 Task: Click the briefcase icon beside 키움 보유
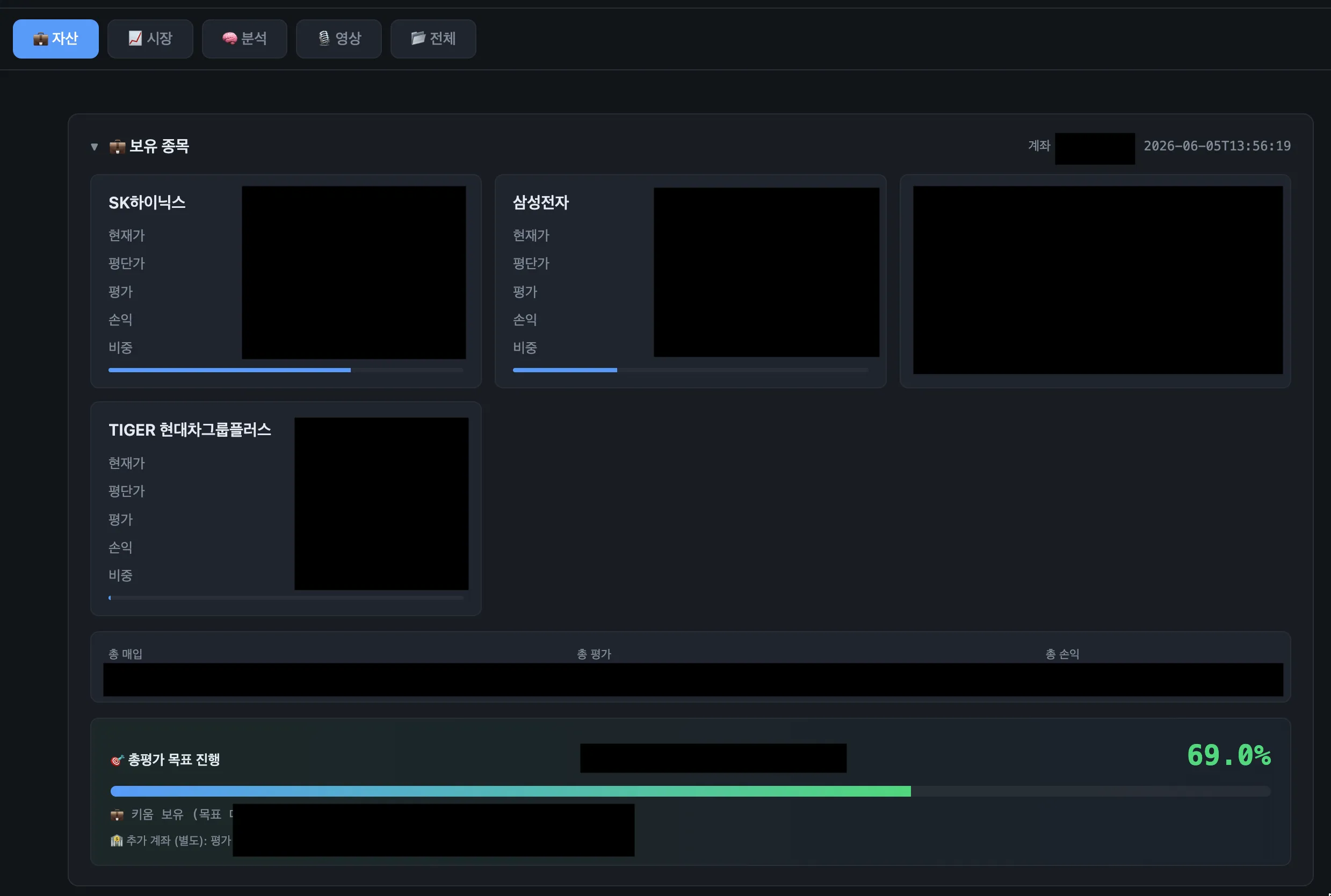[x=117, y=815]
